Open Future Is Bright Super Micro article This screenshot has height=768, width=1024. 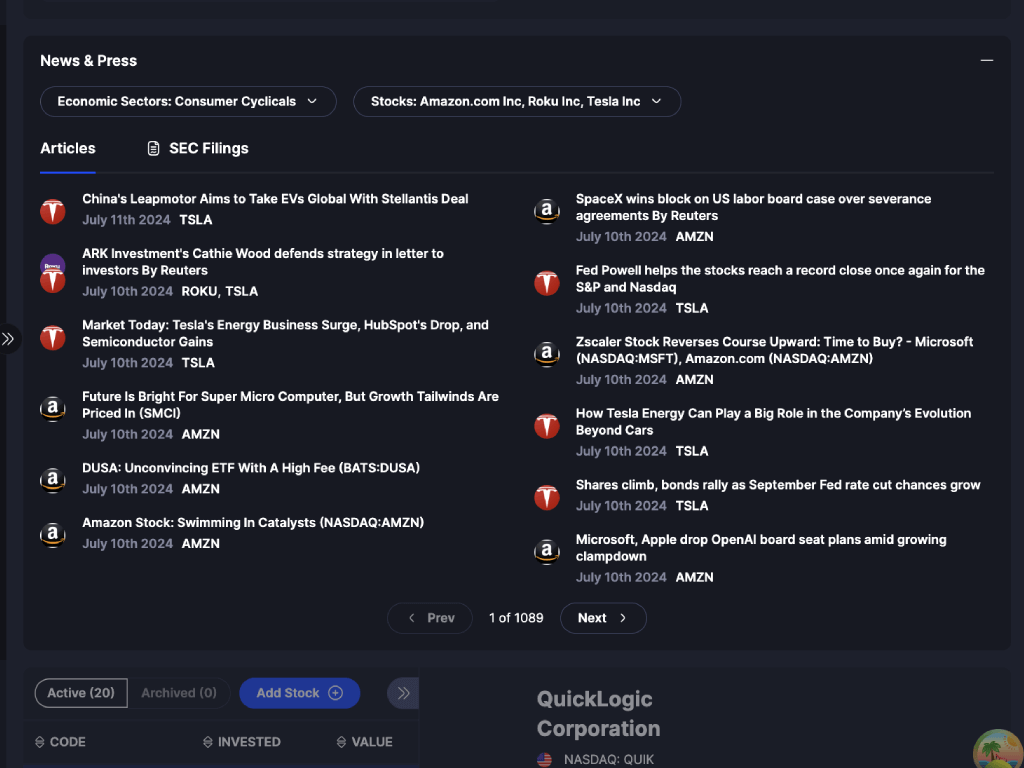(x=291, y=405)
